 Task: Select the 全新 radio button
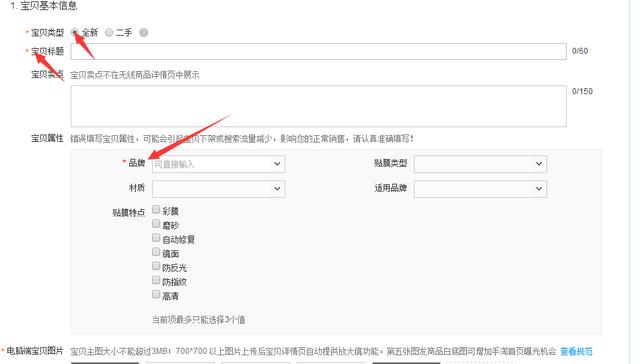click(x=75, y=32)
